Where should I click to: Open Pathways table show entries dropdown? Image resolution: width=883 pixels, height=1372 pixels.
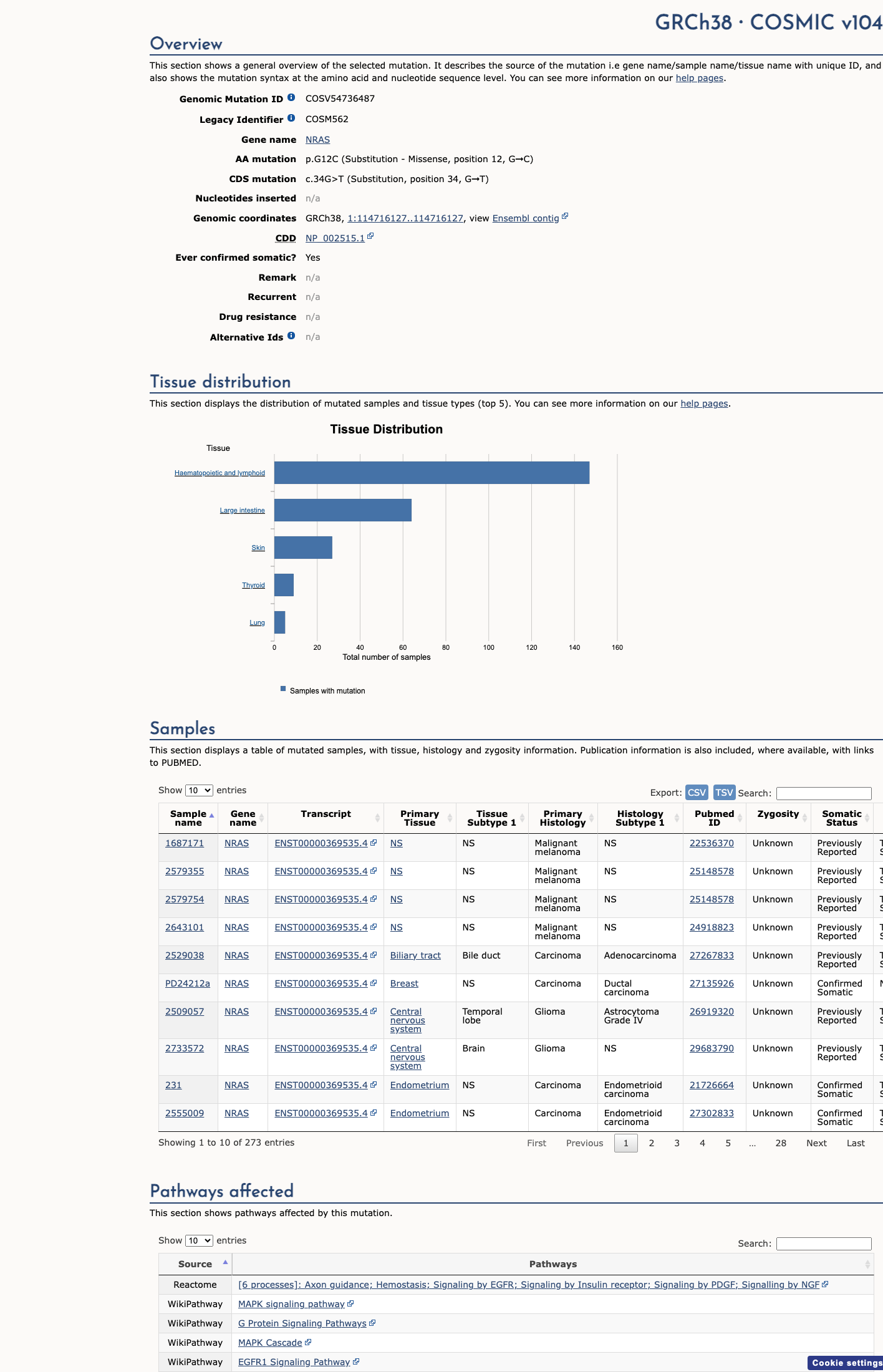[199, 1240]
